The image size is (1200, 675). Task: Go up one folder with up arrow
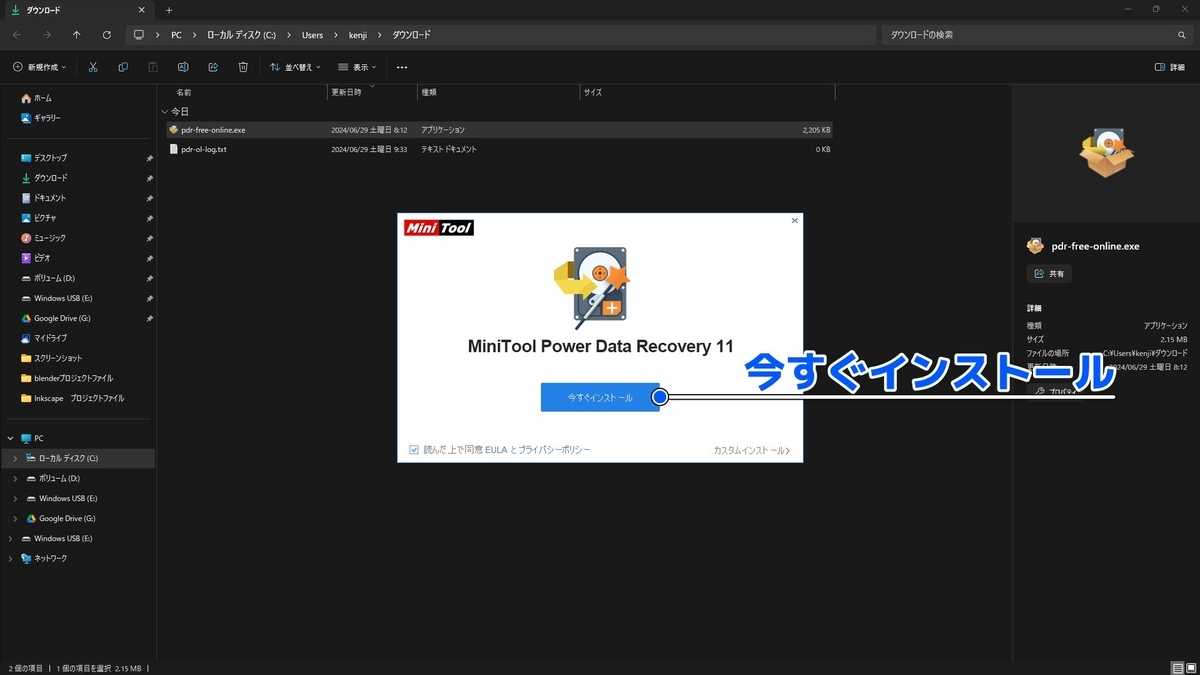coord(77,34)
